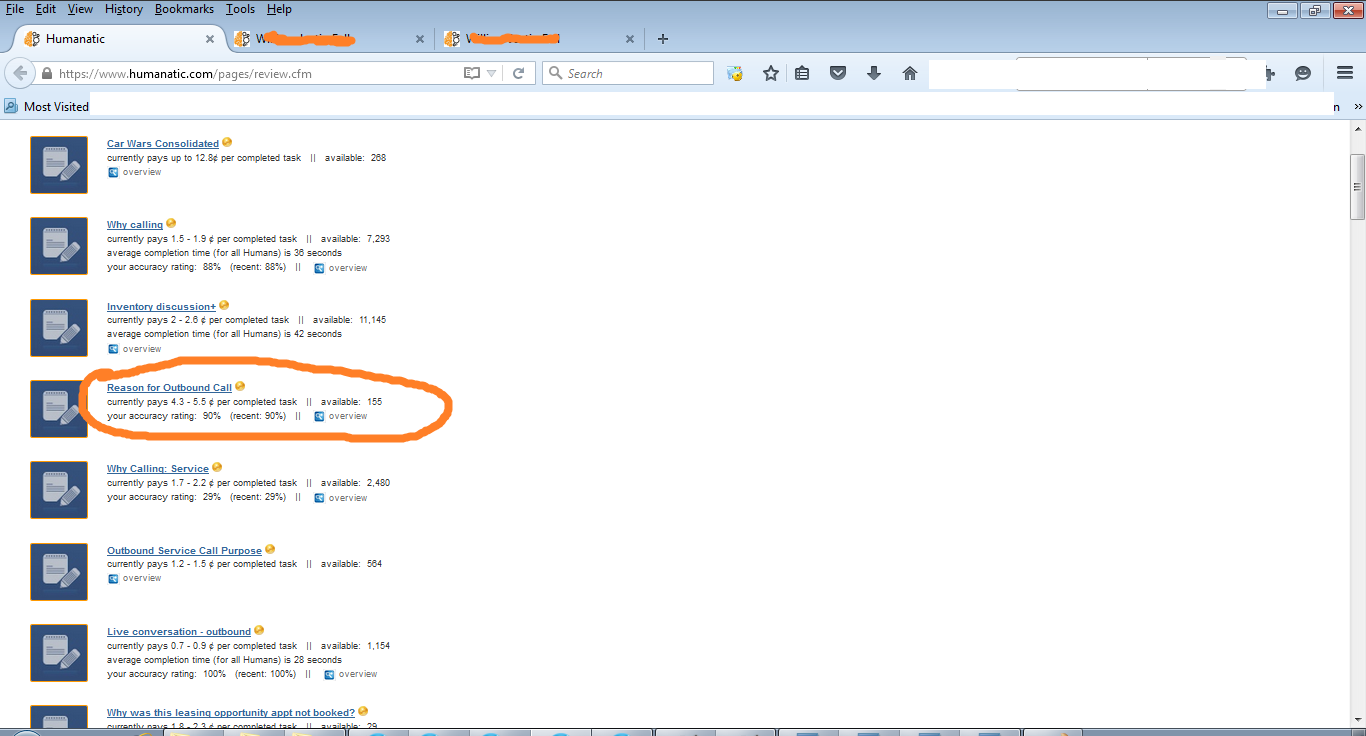Open the Why Calling: Service notepad icon
This screenshot has width=1366, height=736.
(59, 490)
